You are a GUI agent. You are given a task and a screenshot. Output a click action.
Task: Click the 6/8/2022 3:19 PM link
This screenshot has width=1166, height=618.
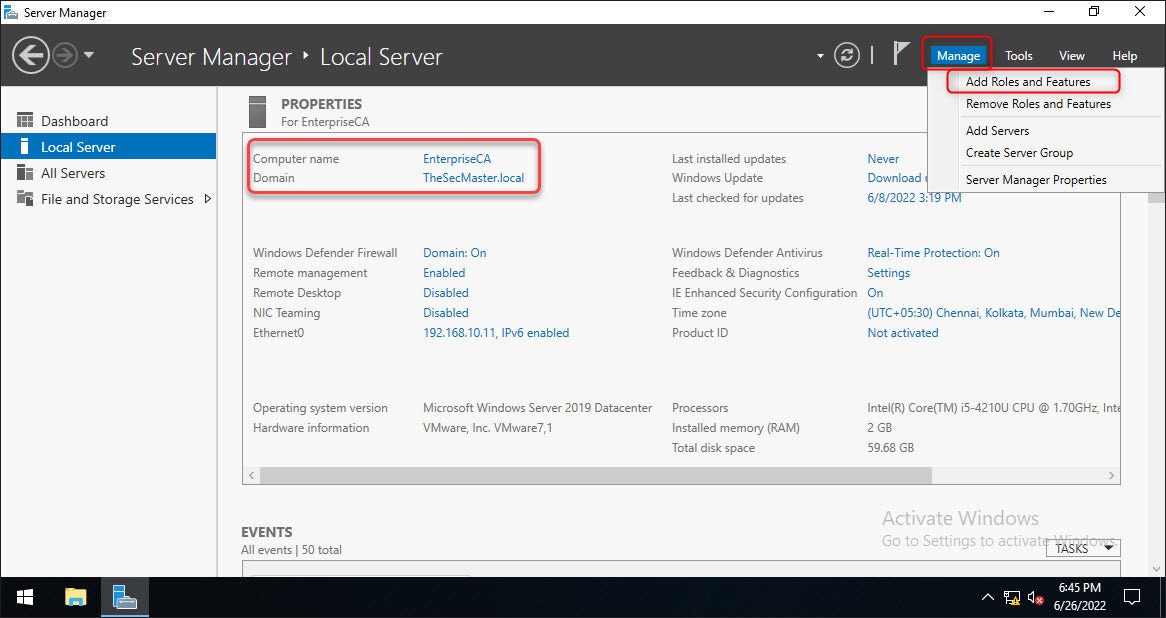[914, 198]
